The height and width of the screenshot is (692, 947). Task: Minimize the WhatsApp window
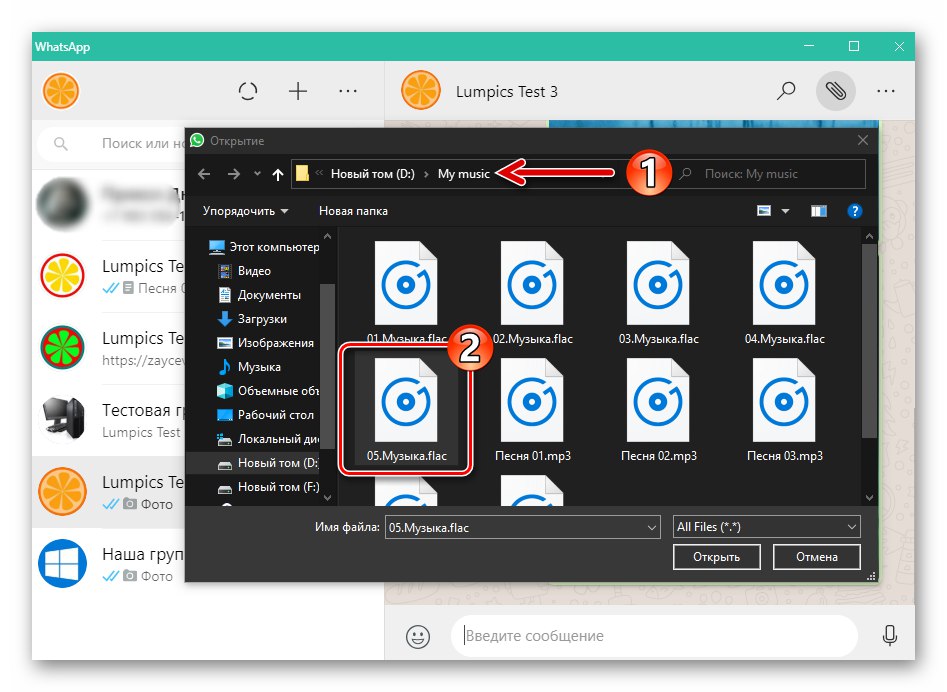809,46
